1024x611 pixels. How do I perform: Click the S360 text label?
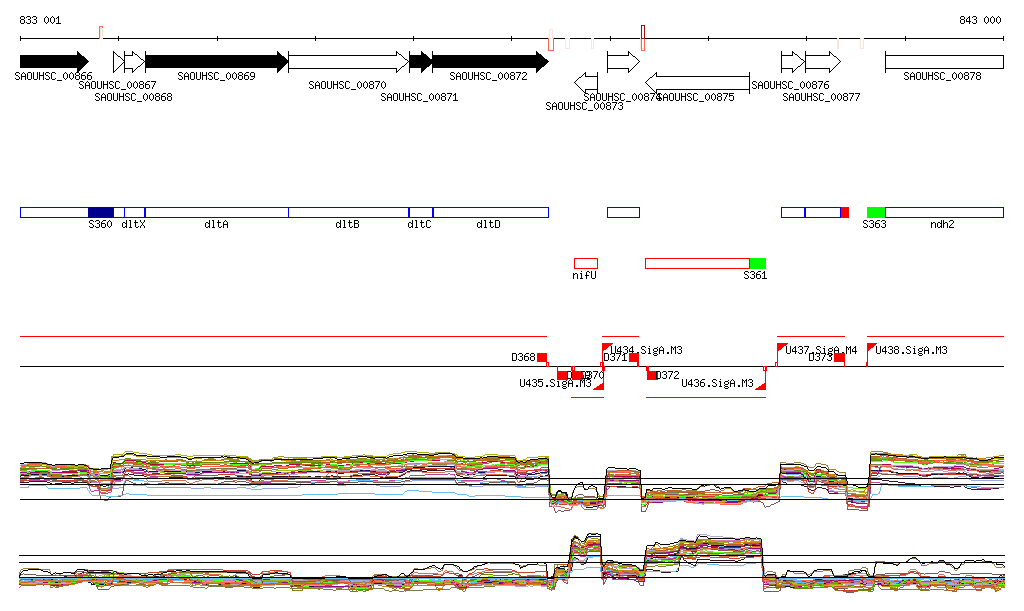[x=100, y=225]
